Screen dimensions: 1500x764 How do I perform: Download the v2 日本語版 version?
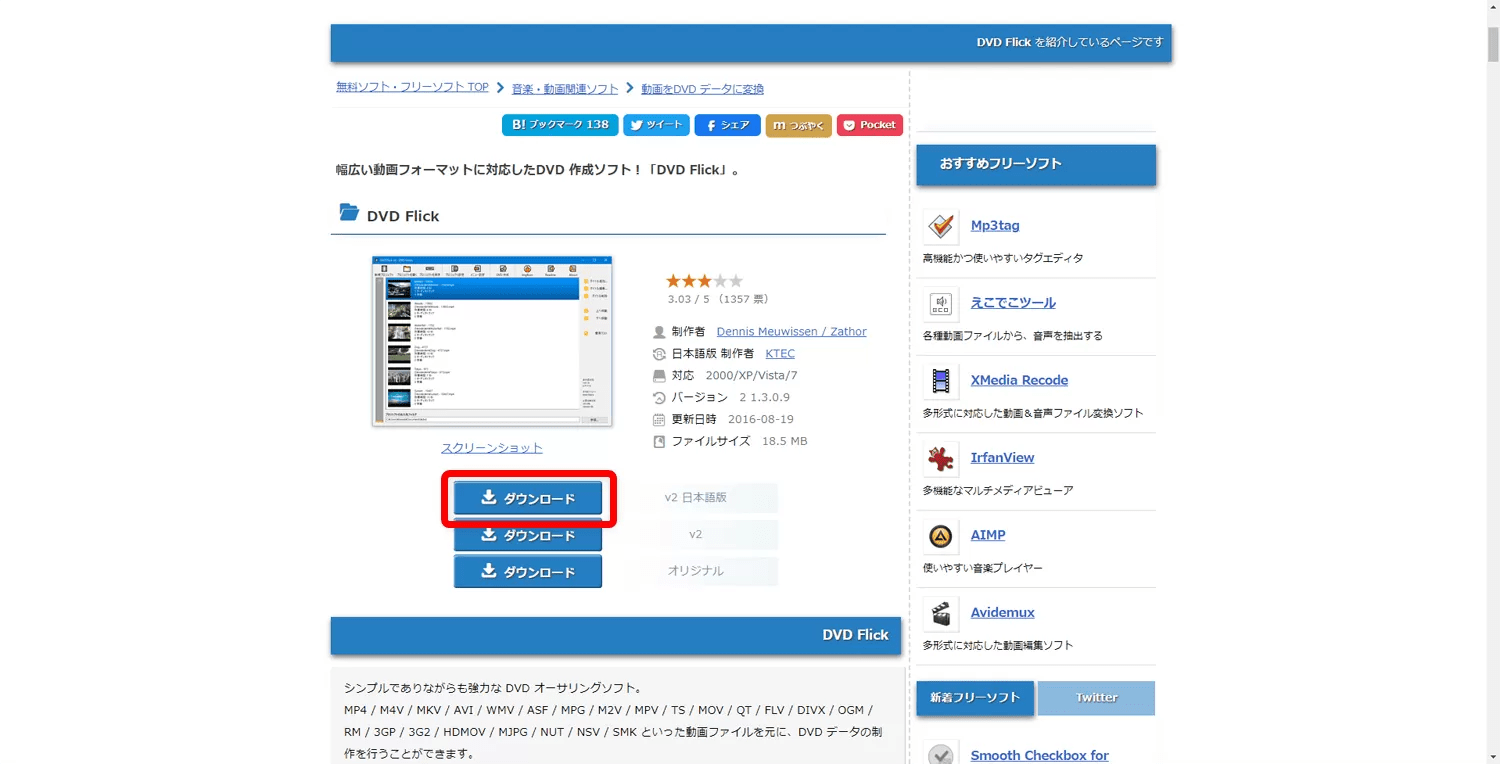click(528, 498)
